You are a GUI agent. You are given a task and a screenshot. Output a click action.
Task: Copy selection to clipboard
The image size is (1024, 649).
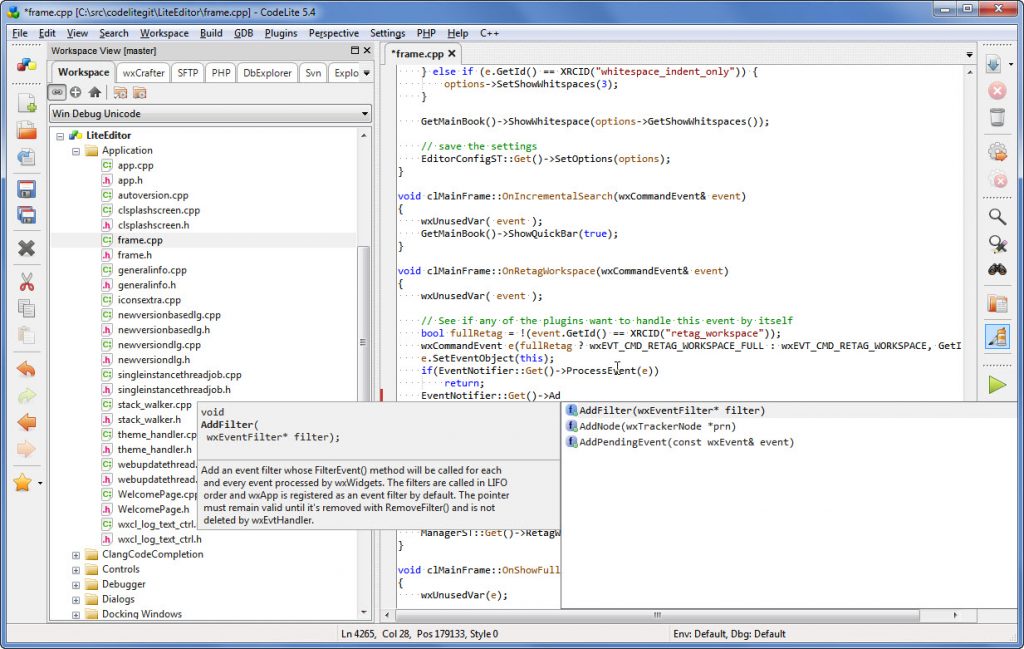(25, 306)
